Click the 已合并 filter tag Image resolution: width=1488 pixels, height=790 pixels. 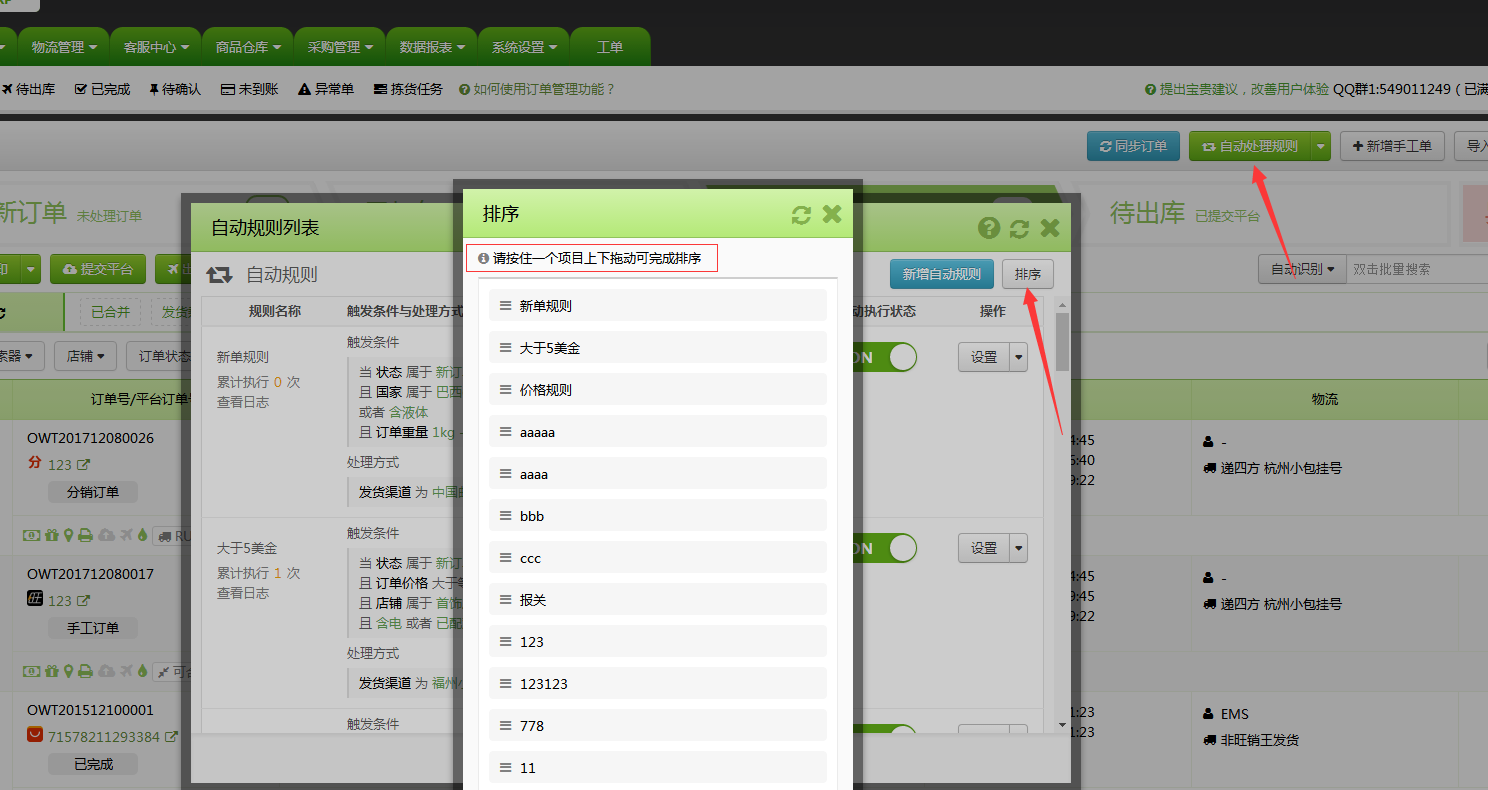(111, 312)
